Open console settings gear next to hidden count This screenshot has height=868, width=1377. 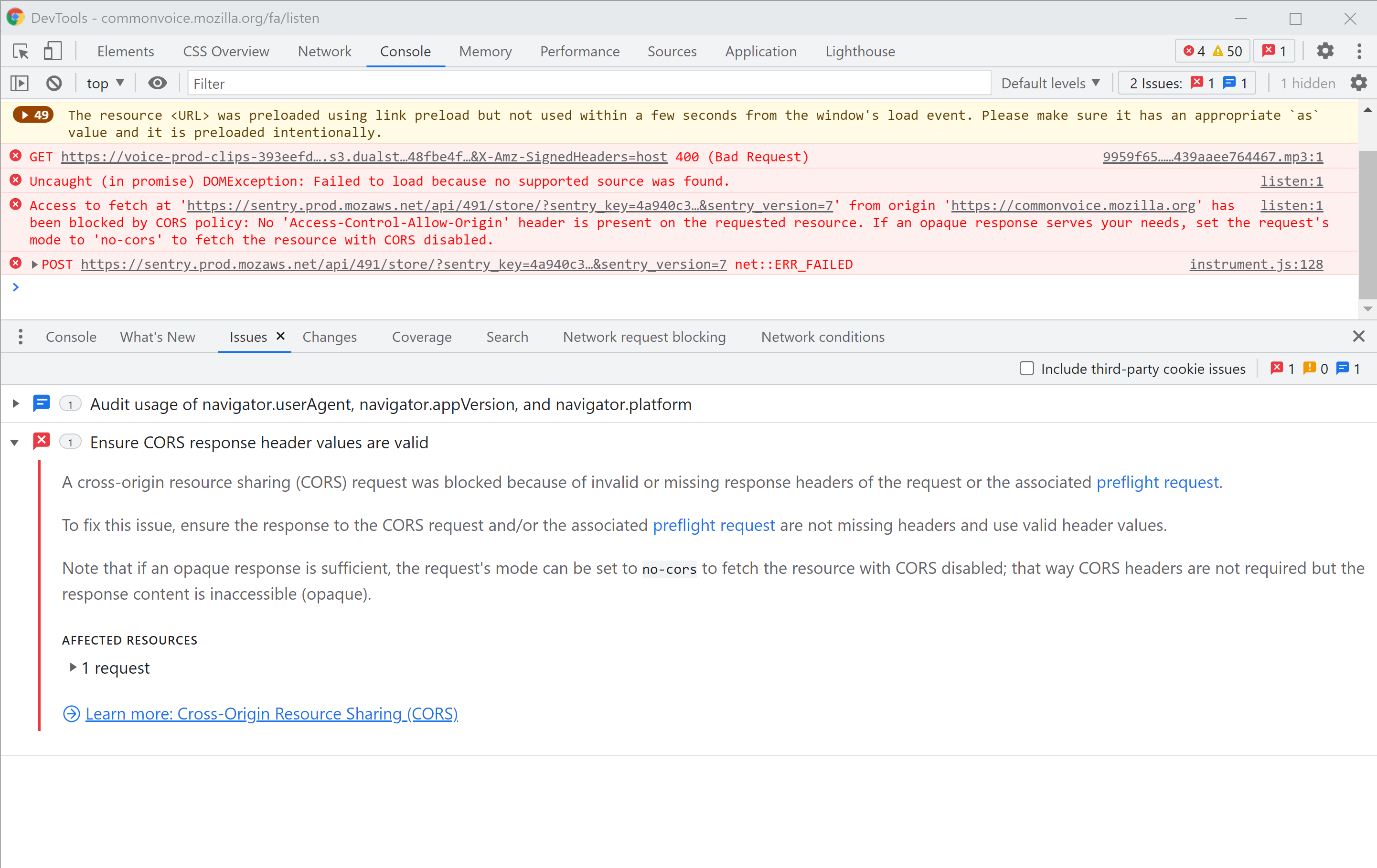pyautogui.click(x=1359, y=84)
